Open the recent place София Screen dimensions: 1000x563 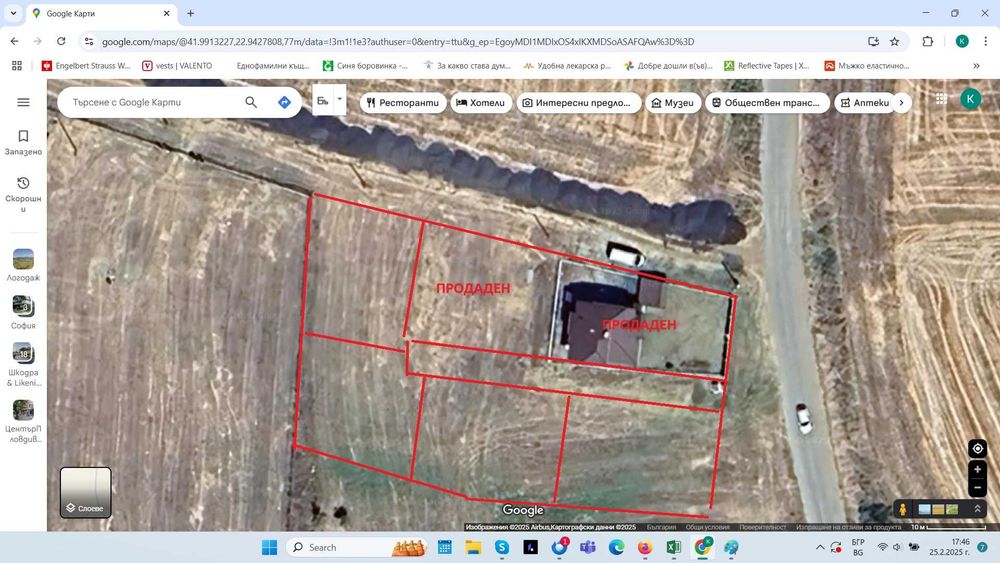click(23, 312)
